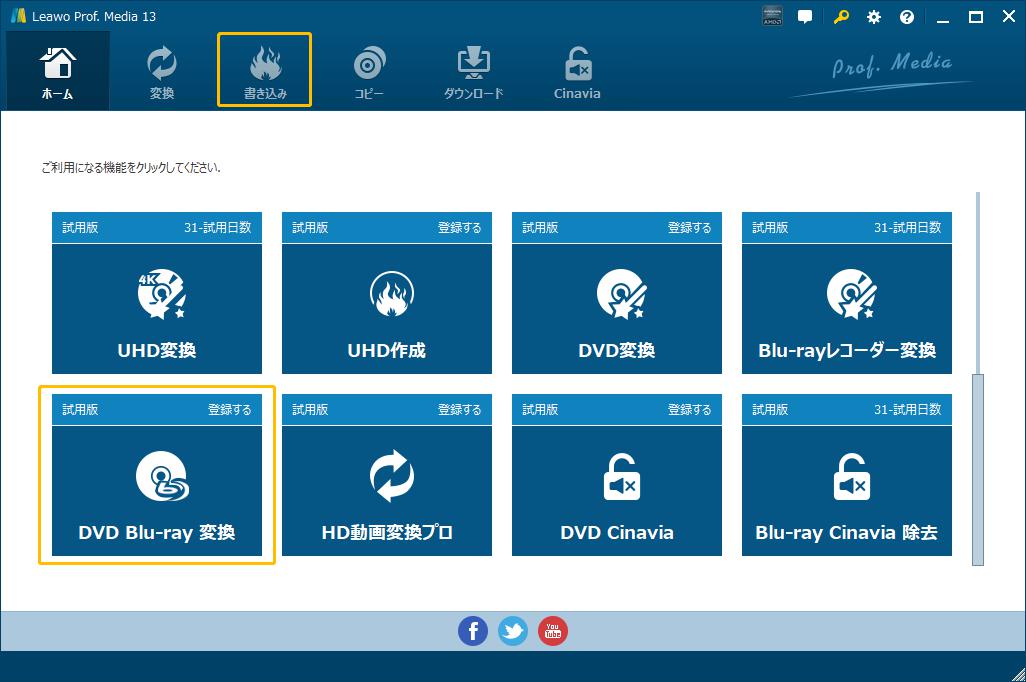Click 登録する on the UHD作成 tile
This screenshot has width=1026, height=682.
click(x=459, y=228)
